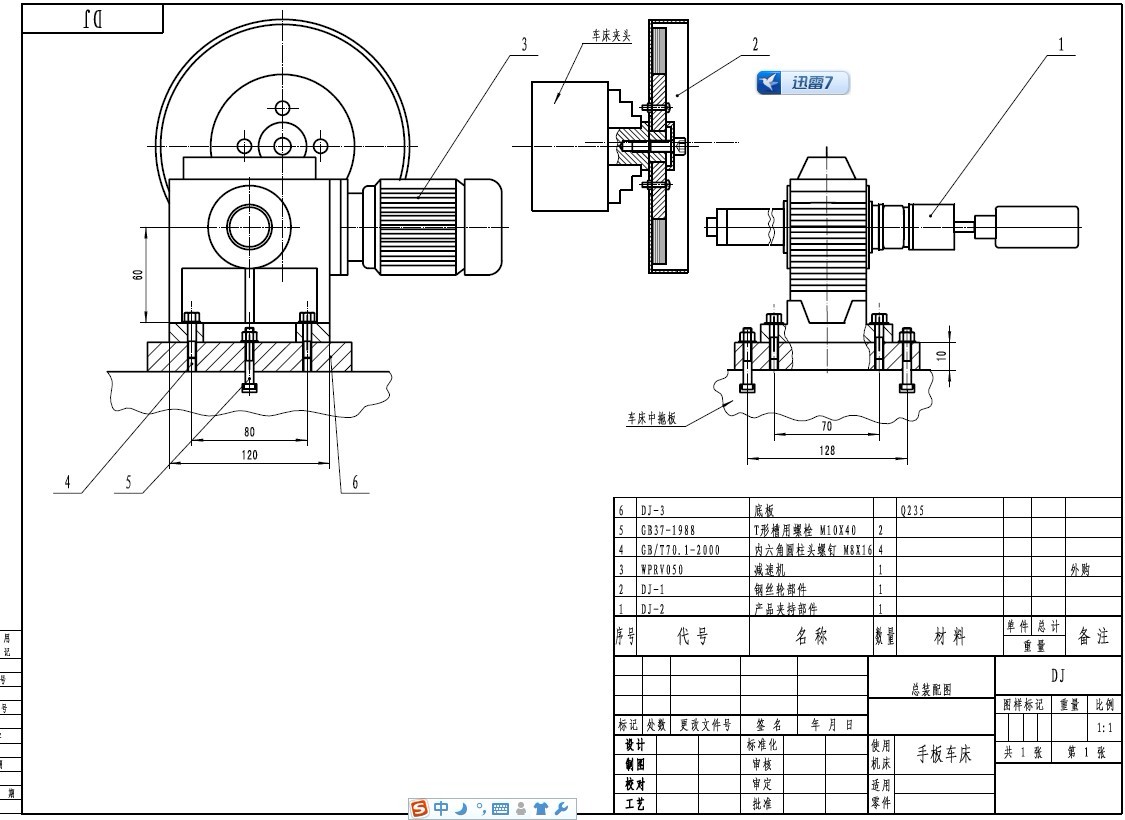This screenshot has height=820, width=1125.
Task: Toggle the half-moon full/half-width icon
Action: pyautogui.click(x=461, y=809)
